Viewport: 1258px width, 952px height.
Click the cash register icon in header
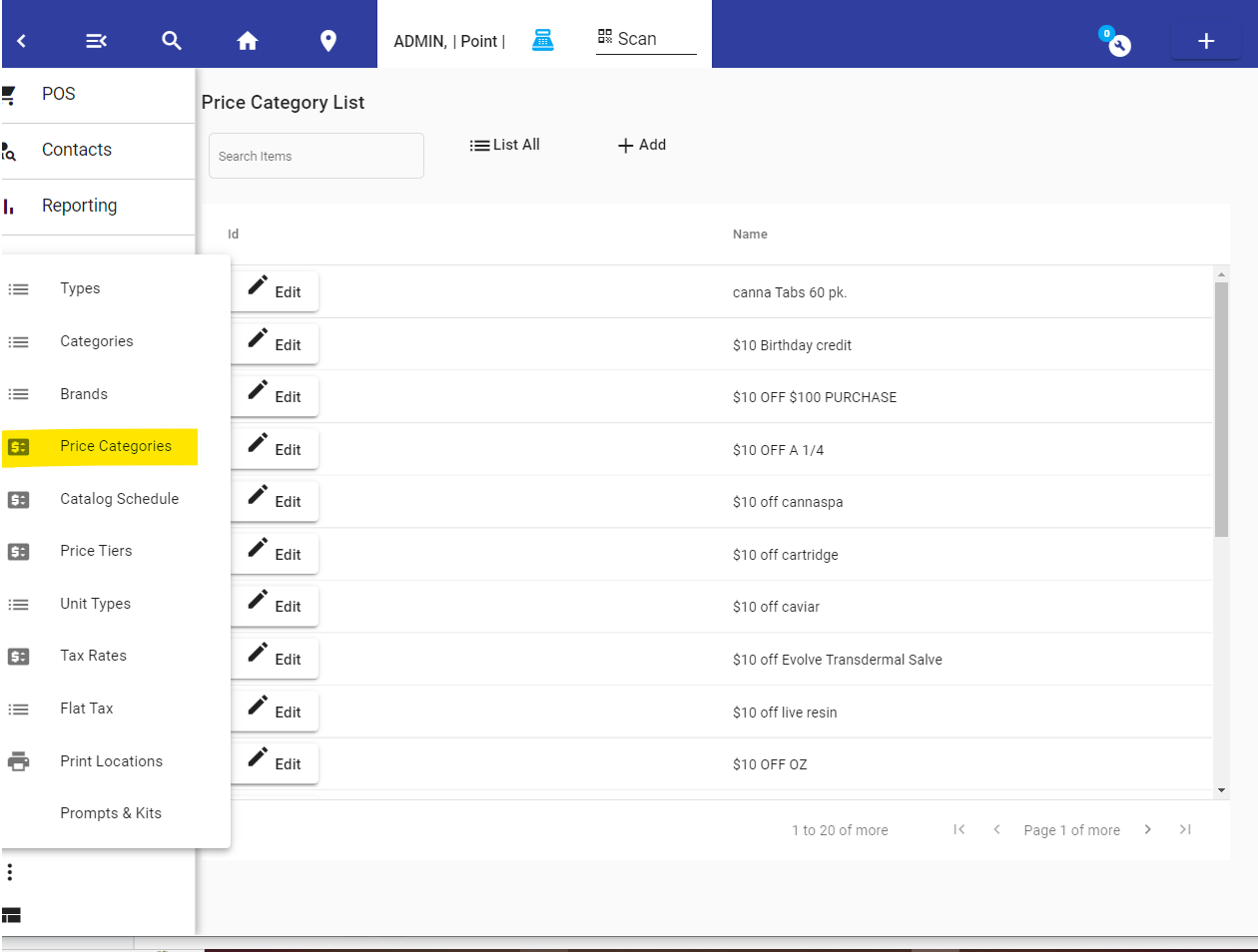click(543, 40)
